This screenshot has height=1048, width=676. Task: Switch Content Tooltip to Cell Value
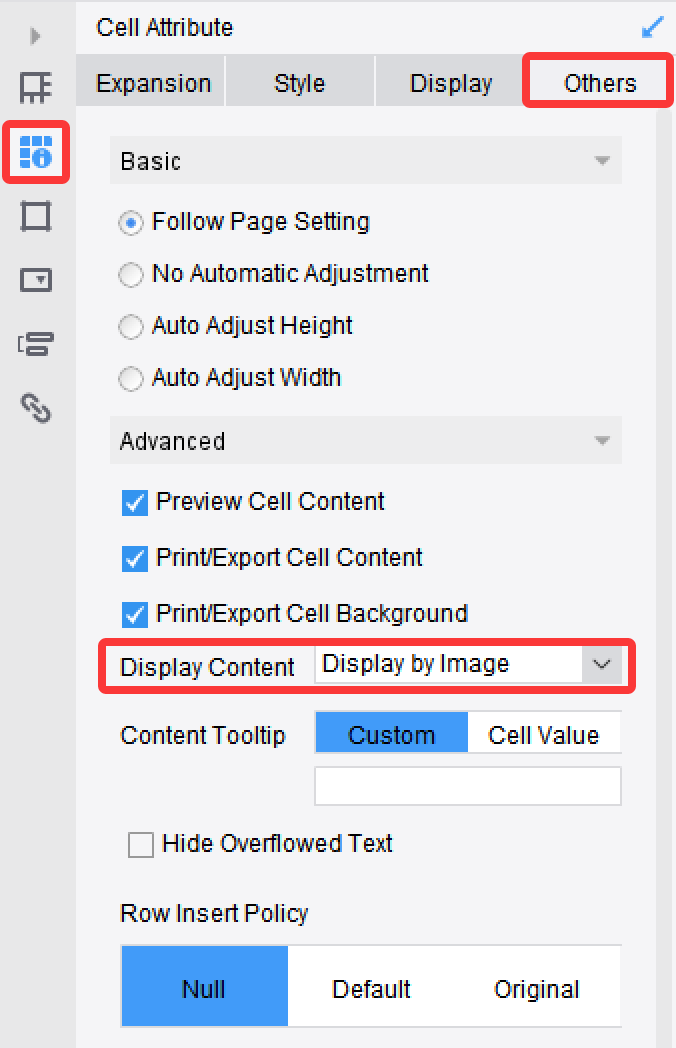pos(544,733)
